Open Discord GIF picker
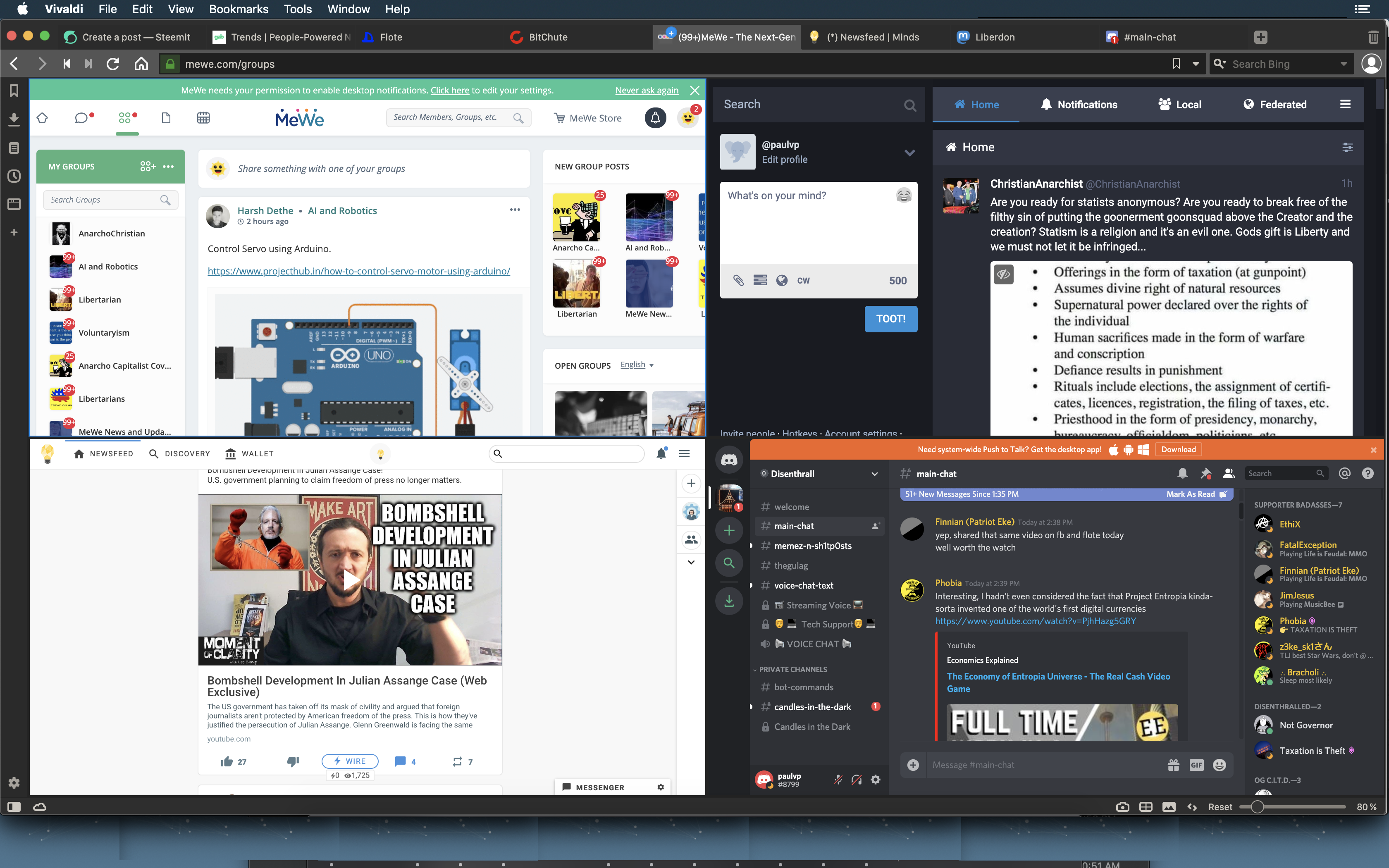This screenshot has width=1389, height=868. point(1196,765)
